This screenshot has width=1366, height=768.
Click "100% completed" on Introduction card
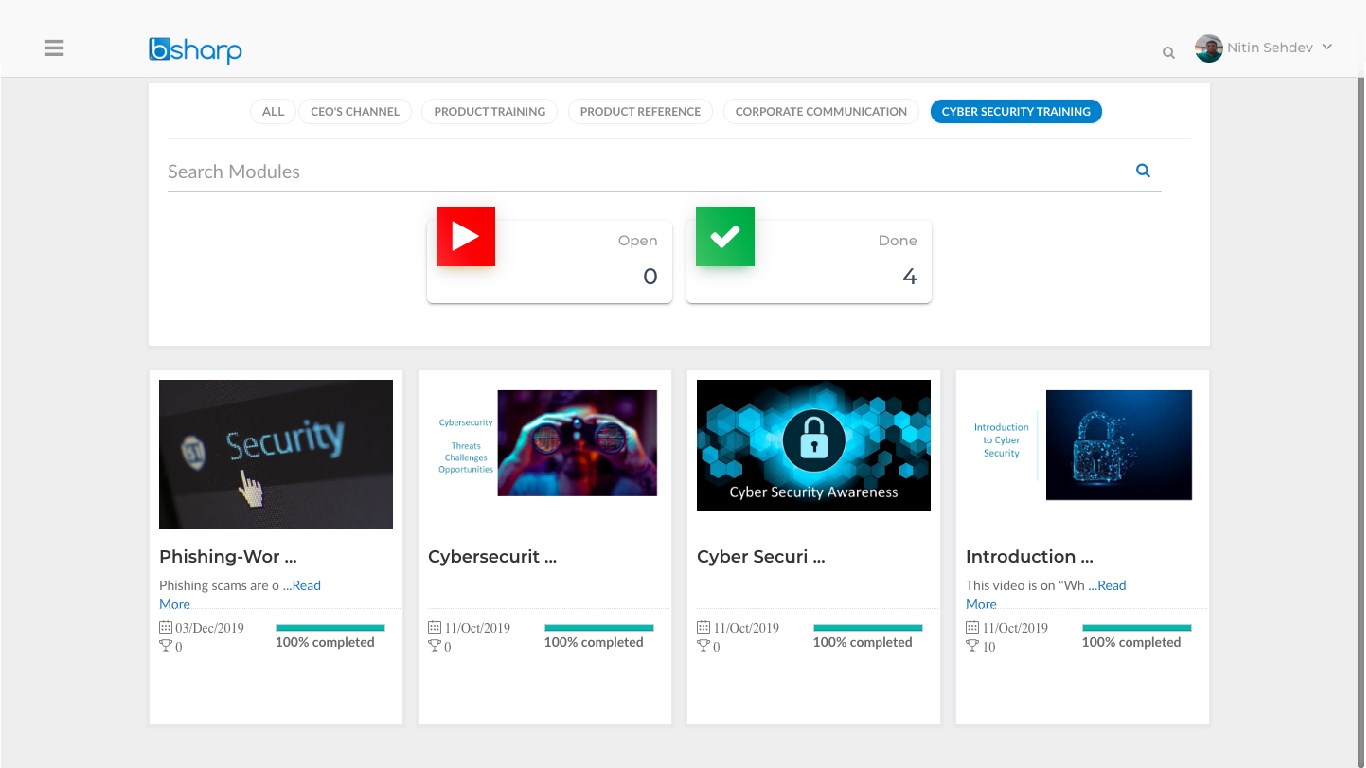(1132, 643)
